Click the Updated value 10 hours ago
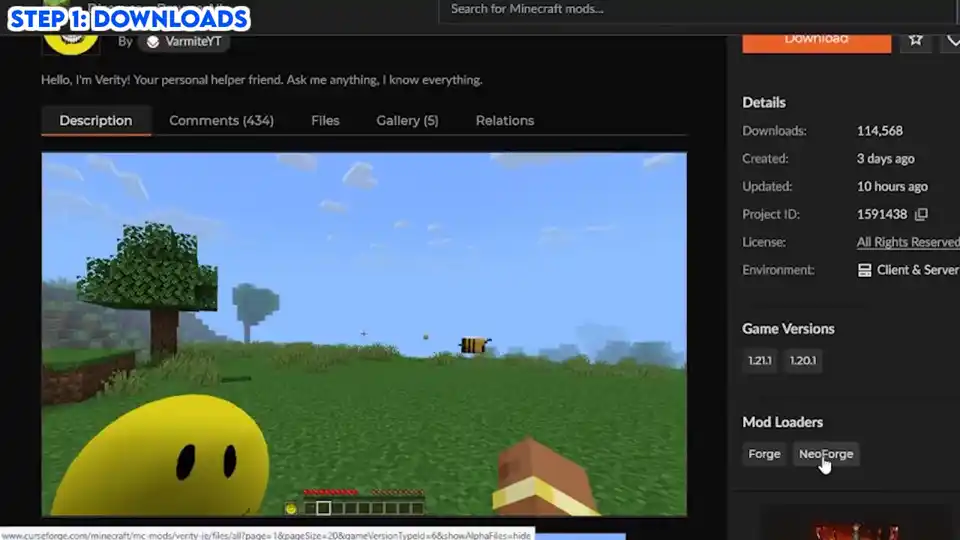This screenshot has height=540, width=960. 892,187
